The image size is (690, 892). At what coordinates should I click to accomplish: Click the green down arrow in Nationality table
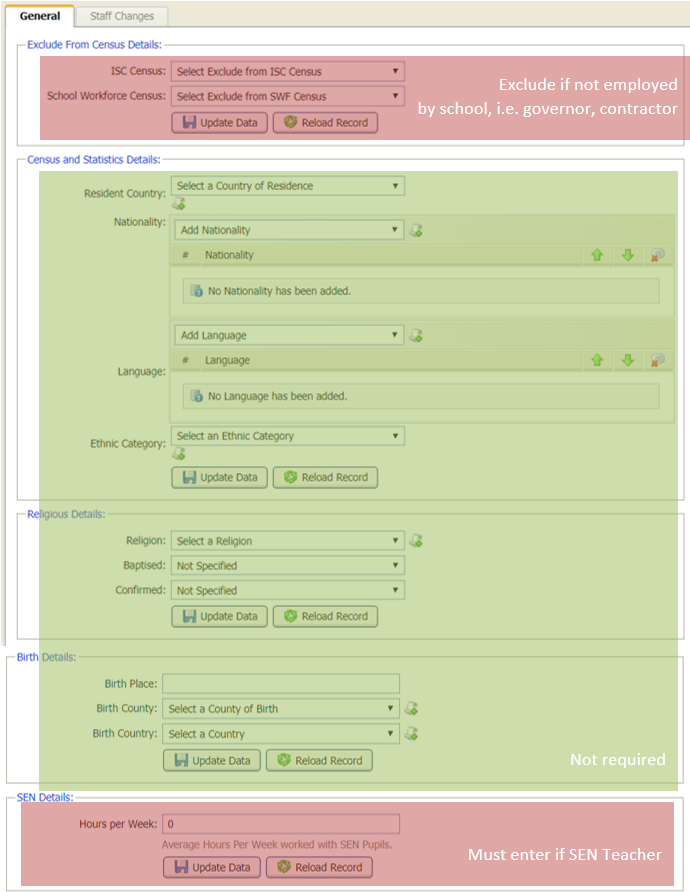627,255
